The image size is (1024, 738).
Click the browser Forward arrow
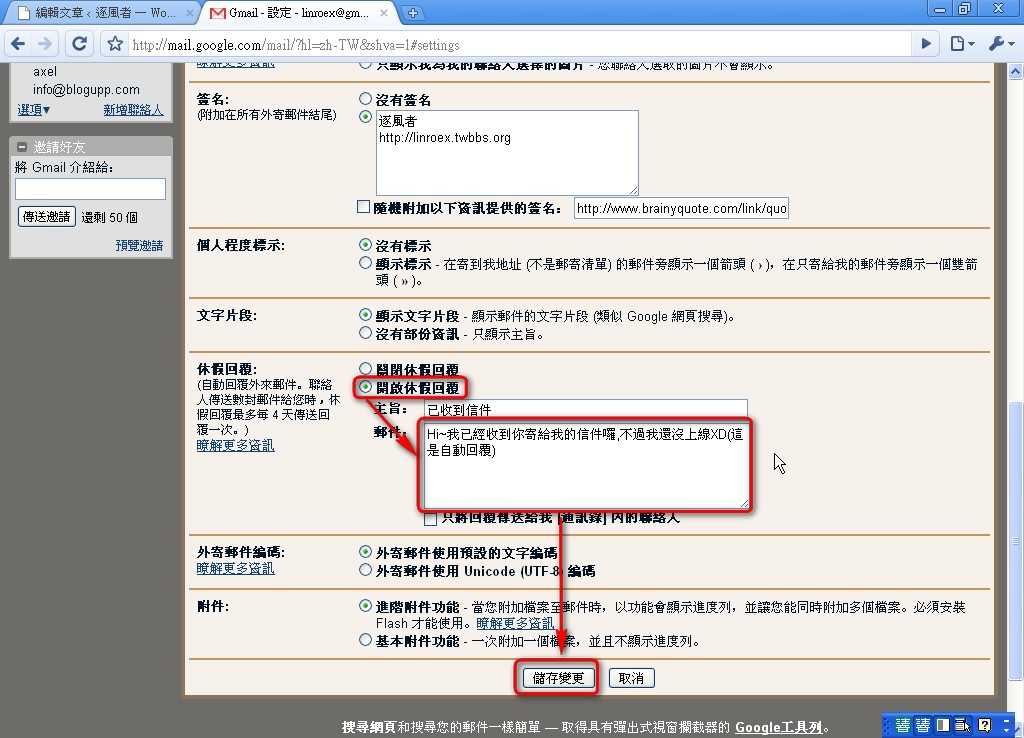44,44
